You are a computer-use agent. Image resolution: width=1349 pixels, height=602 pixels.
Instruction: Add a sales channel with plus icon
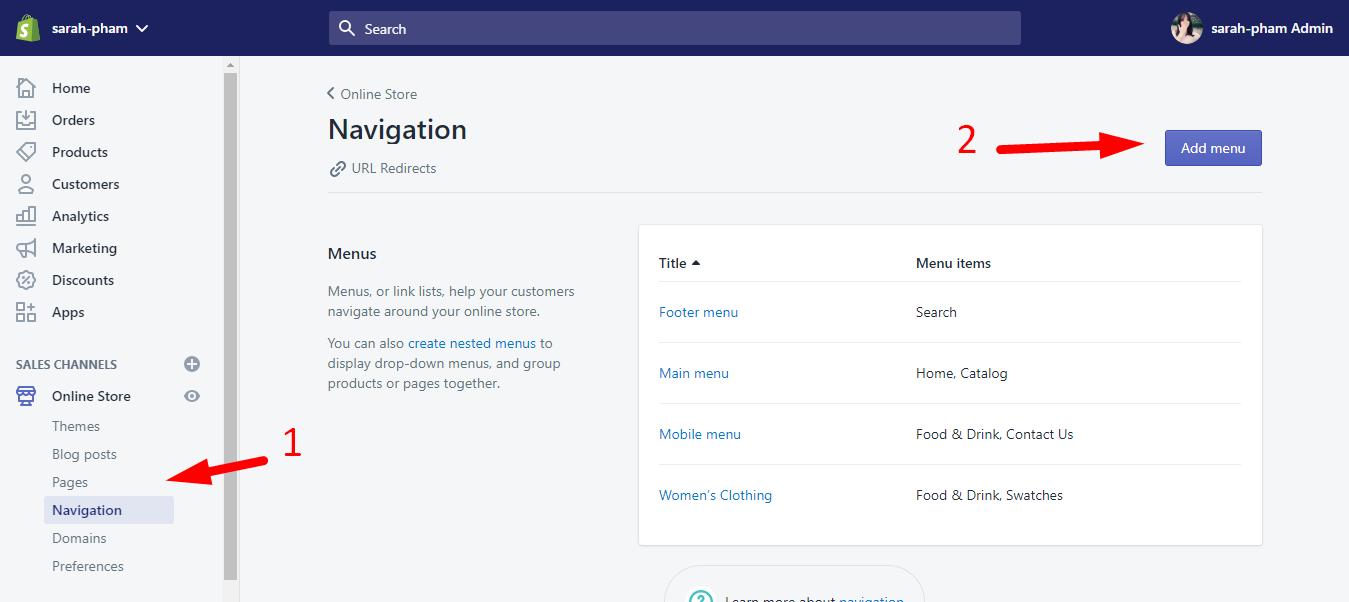pos(192,364)
